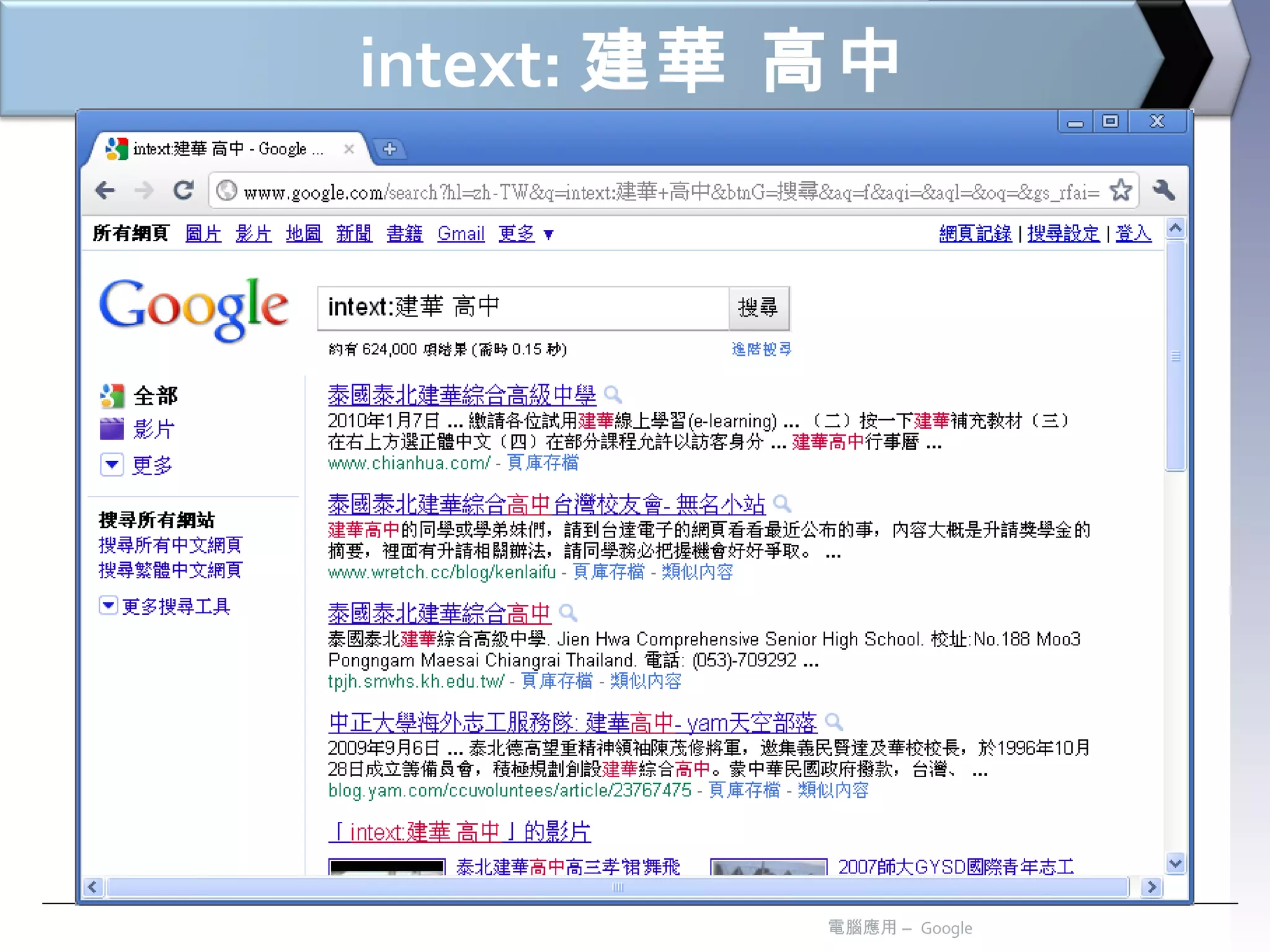Click the first video thumbnail
Image resolution: width=1270 pixels, height=952 pixels.
click(x=387, y=866)
